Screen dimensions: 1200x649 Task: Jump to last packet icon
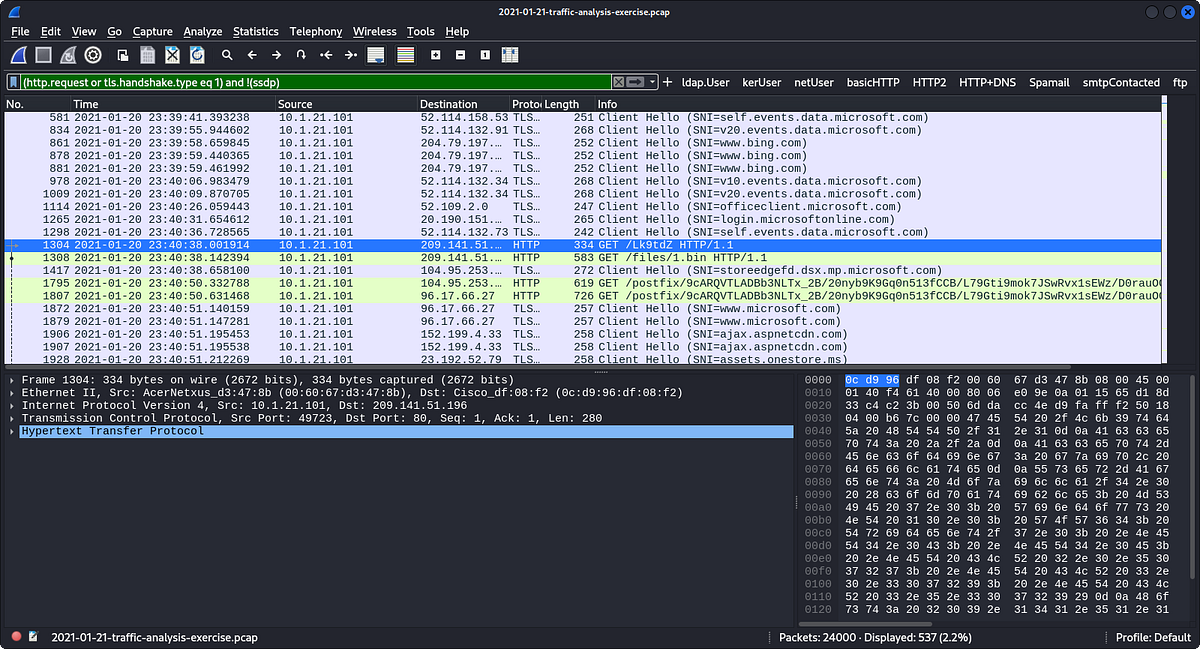coord(351,55)
